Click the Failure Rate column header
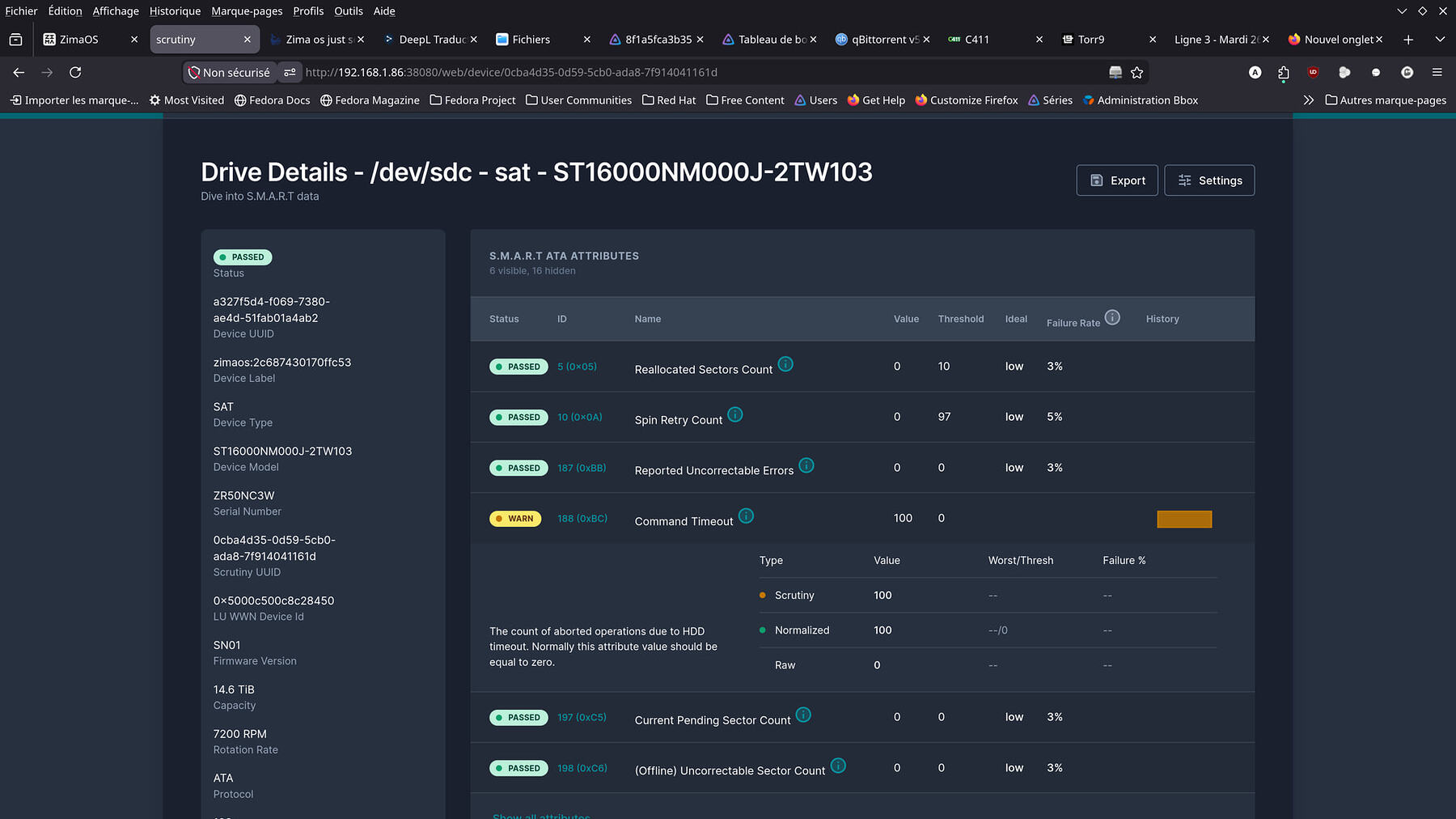The image size is (1456, 819). (x=1073, y=323)
